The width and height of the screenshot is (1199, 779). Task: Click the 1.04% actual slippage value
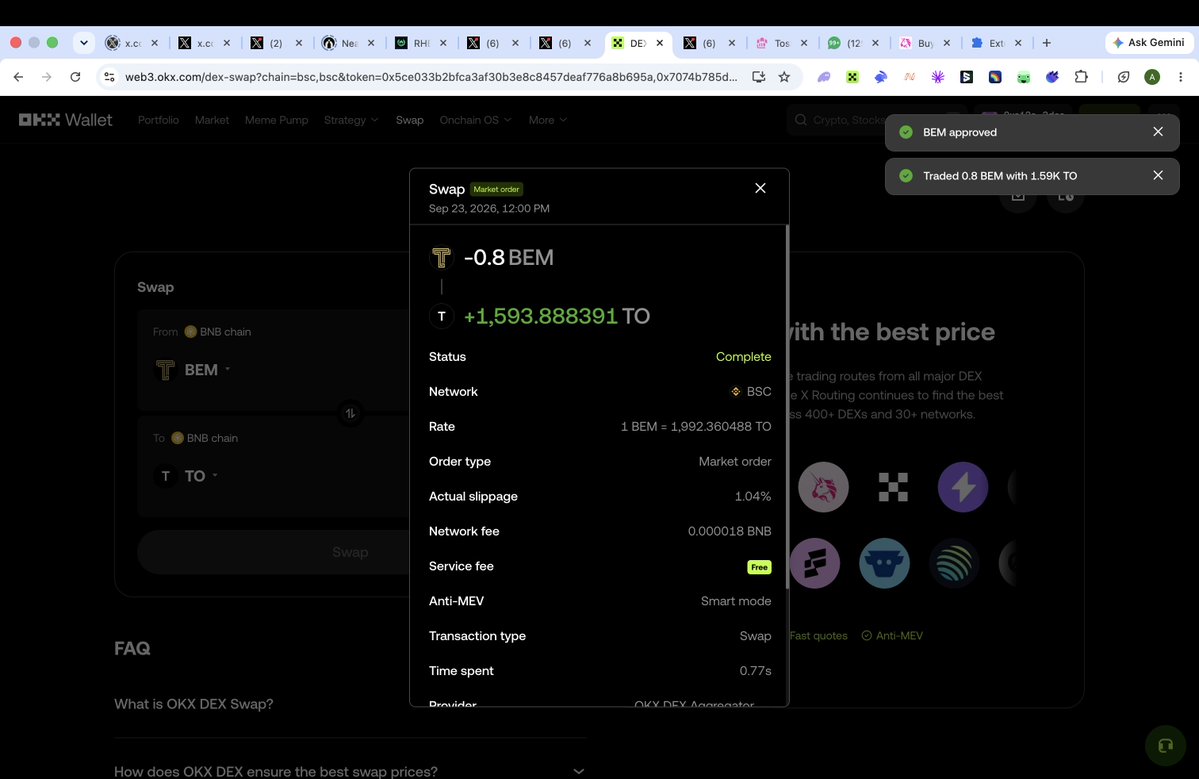752,496
